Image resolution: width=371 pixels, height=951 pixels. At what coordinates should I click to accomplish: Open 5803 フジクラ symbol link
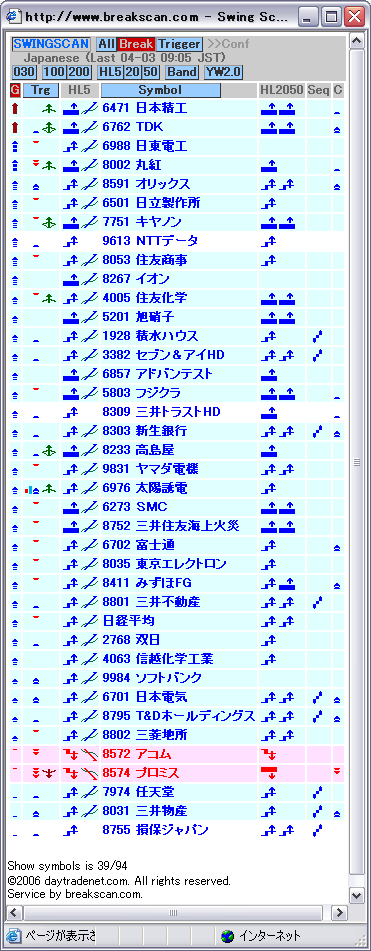pyautogui.click(x=141, y=393)
